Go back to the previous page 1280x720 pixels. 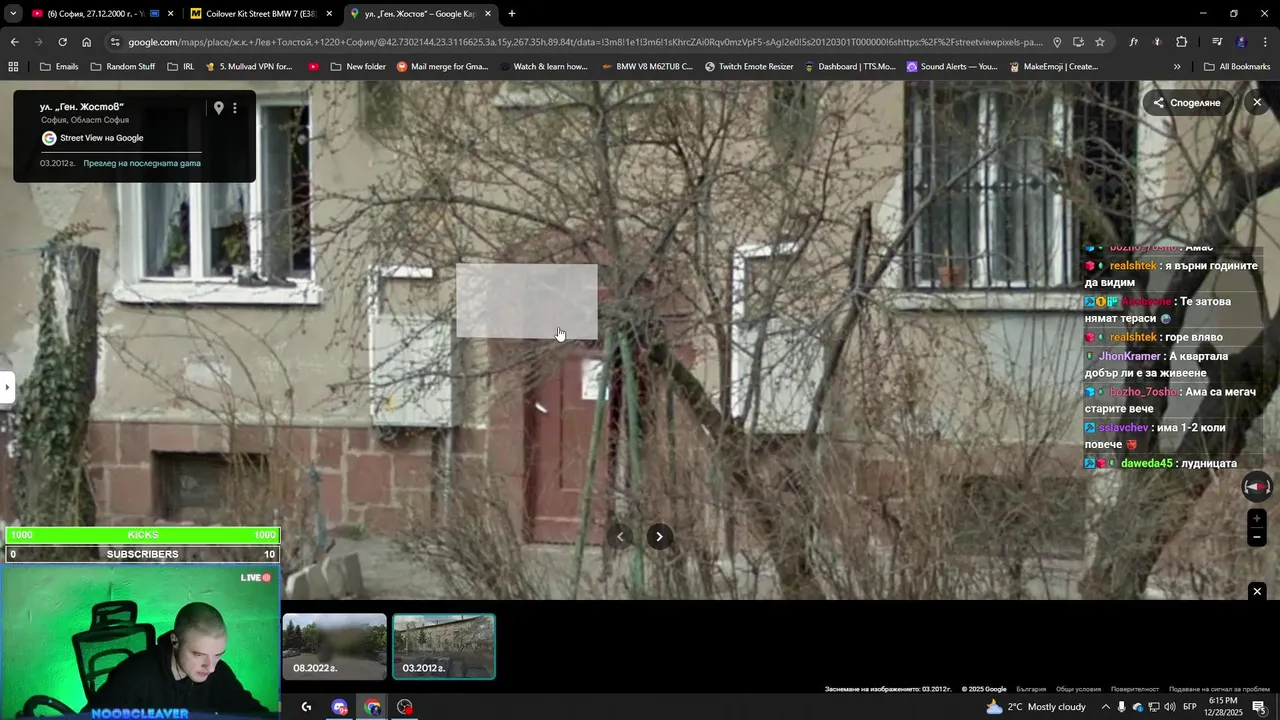pos(14,42)
